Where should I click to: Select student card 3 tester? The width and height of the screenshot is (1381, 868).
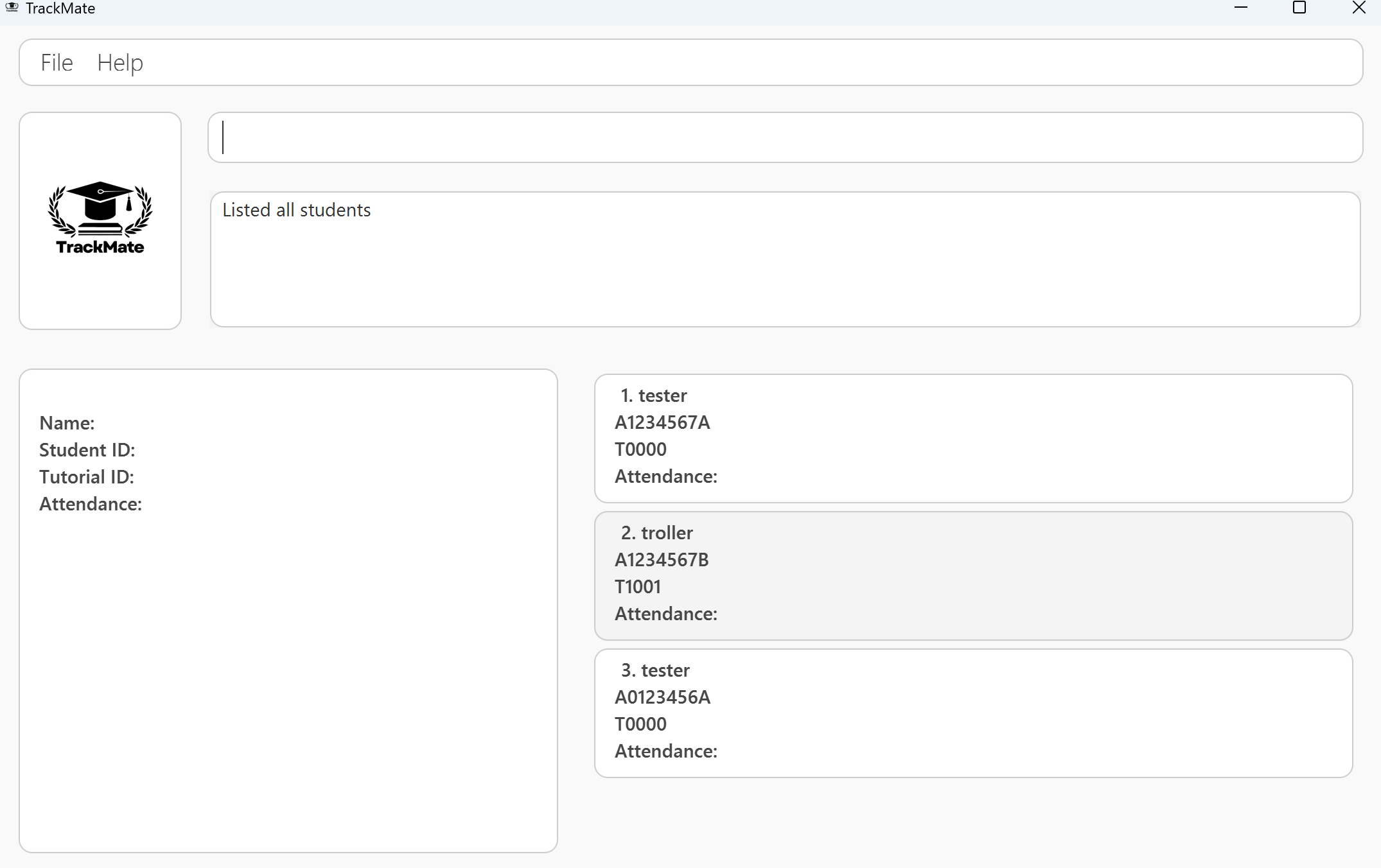tap(973, 713)
